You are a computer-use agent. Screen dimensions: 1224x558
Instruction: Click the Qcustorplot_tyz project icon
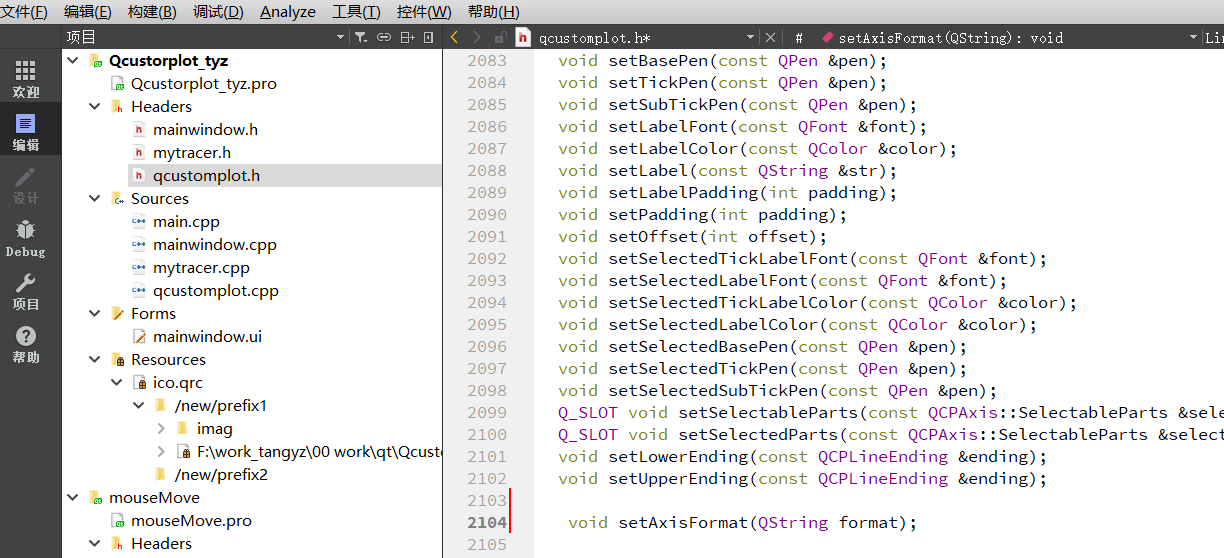coord(95,61)
